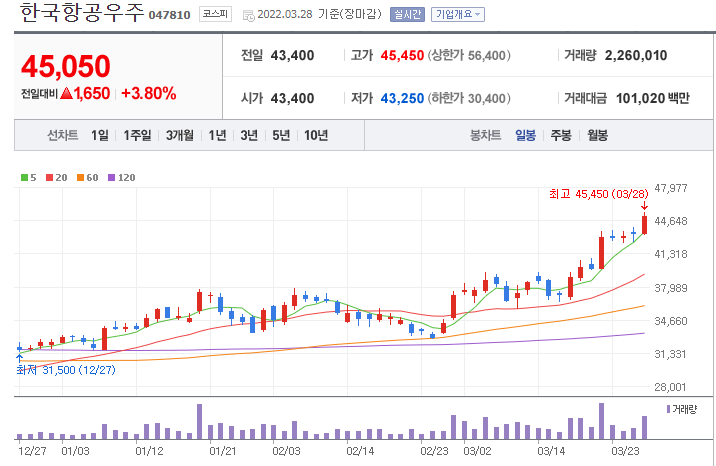Click the stock code 047810
Screen dimensions: 716x466
click(x=169, y=15)
